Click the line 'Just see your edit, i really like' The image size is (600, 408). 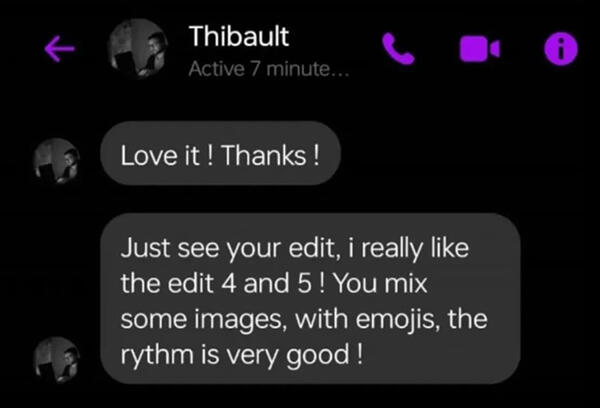click(x=295, y=249)
